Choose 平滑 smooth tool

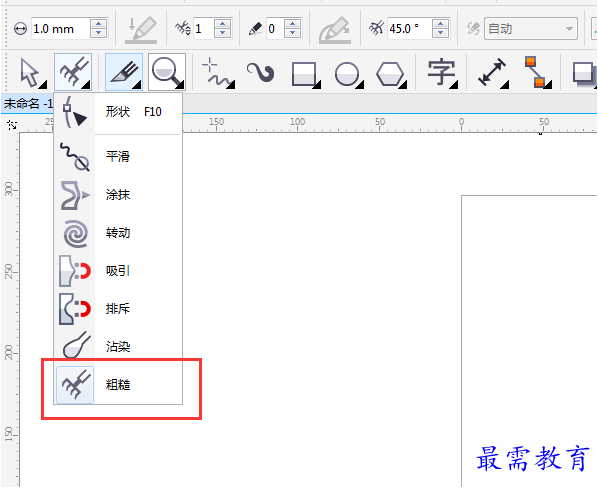pos(118,156)
